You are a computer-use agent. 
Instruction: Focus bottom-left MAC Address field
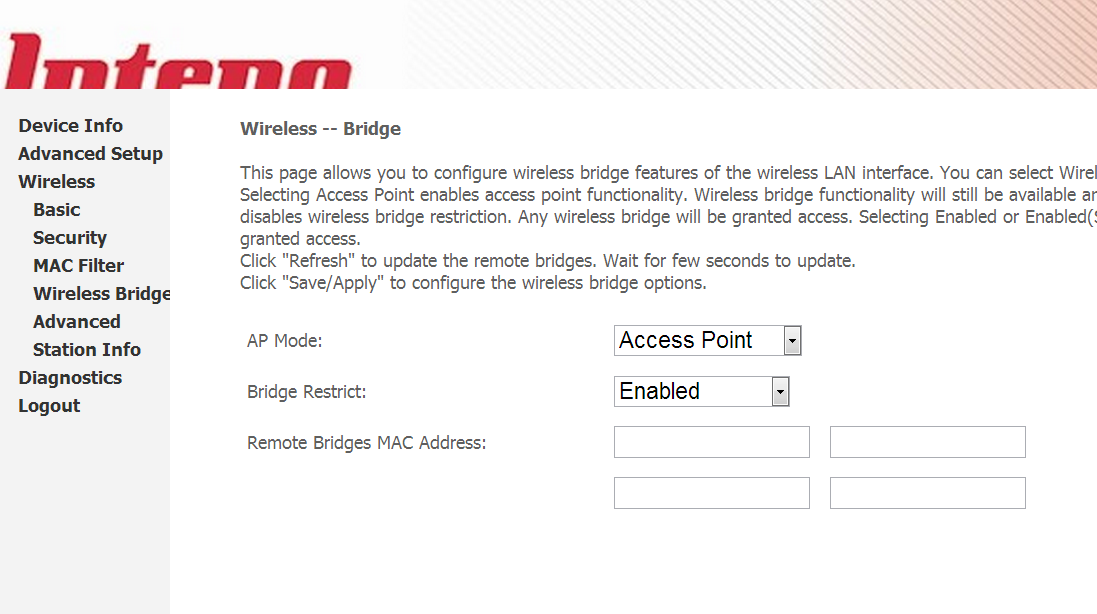712,493
